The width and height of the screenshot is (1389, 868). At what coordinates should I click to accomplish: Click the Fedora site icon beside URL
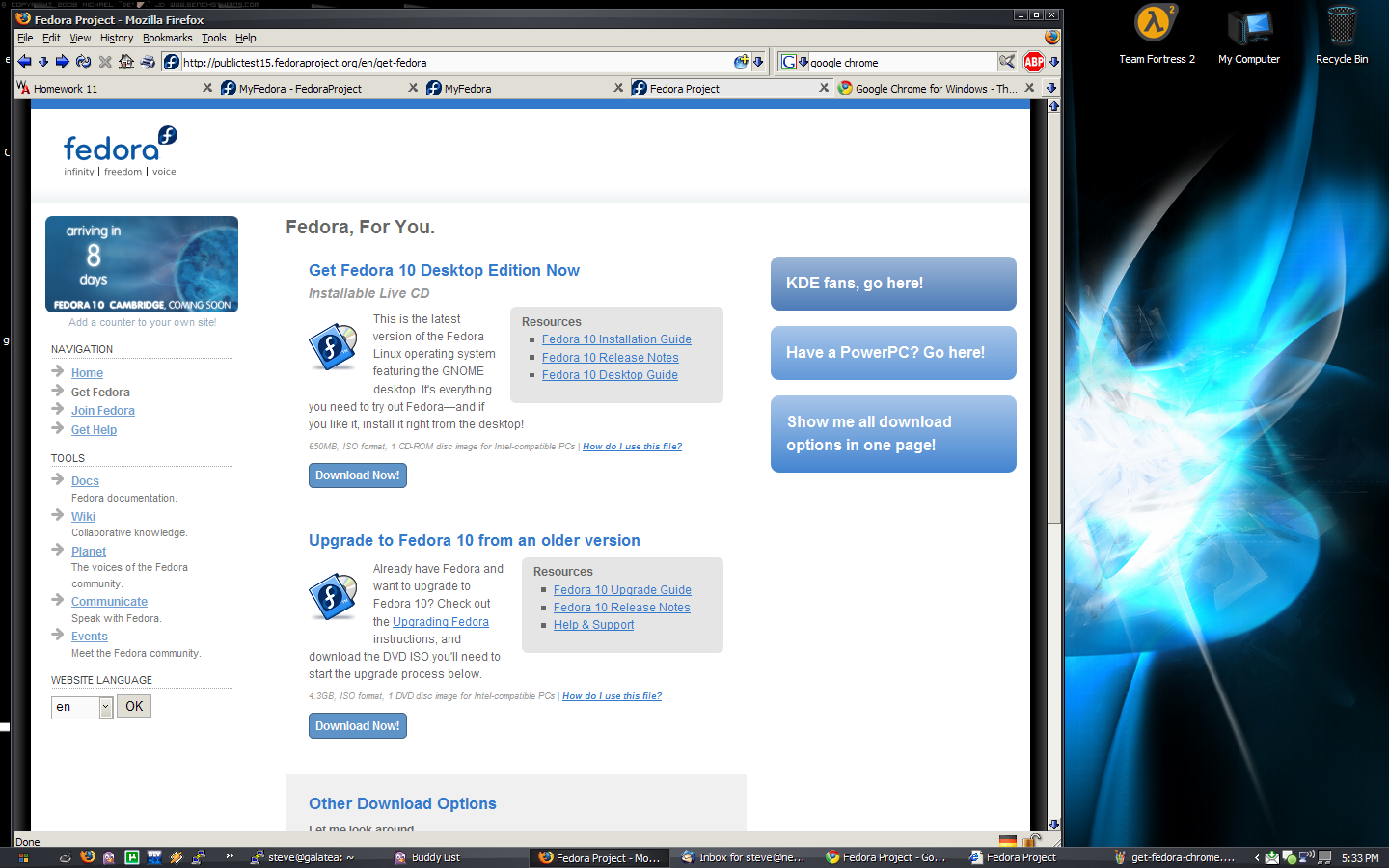click(172, 62)
